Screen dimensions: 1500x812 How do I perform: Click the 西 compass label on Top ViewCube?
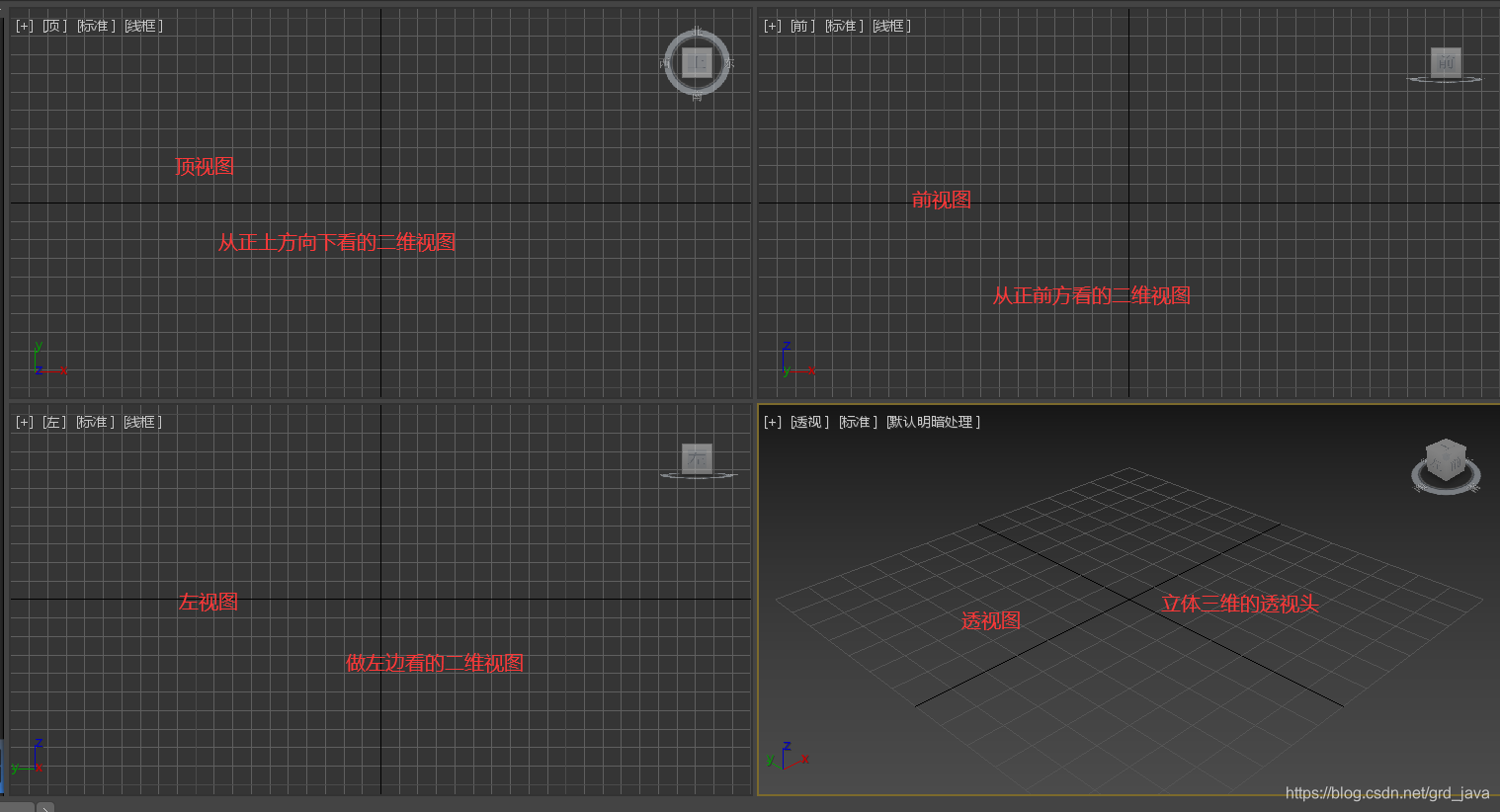pos(665,63)
